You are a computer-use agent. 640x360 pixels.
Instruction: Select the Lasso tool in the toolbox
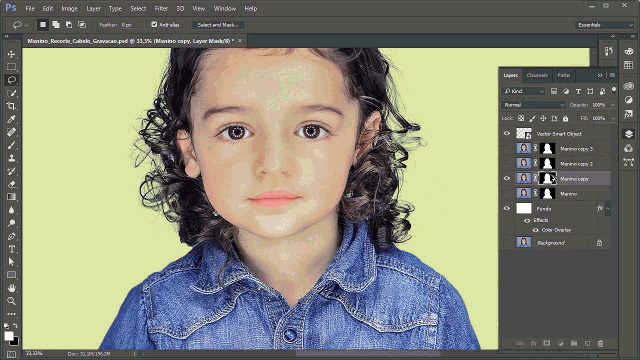click(x=11, y=80)
